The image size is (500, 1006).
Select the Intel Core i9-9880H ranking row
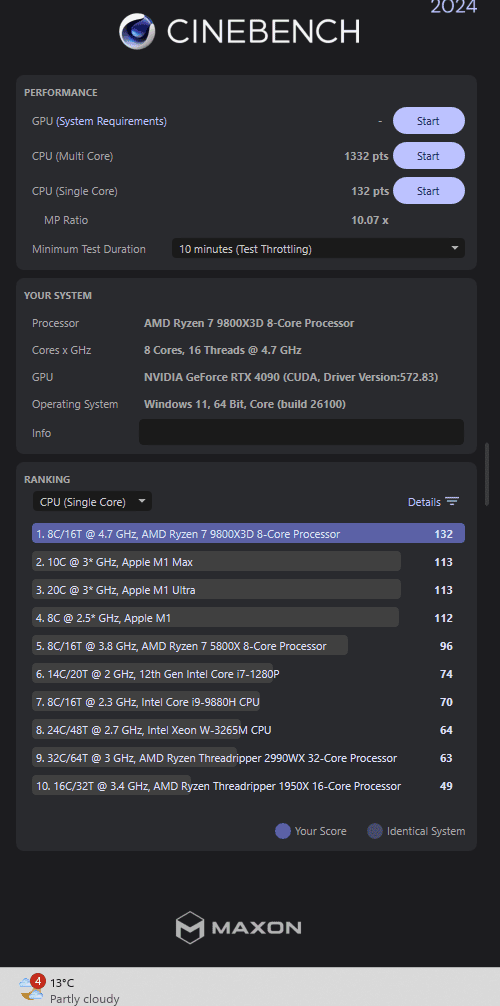[248, 702]
